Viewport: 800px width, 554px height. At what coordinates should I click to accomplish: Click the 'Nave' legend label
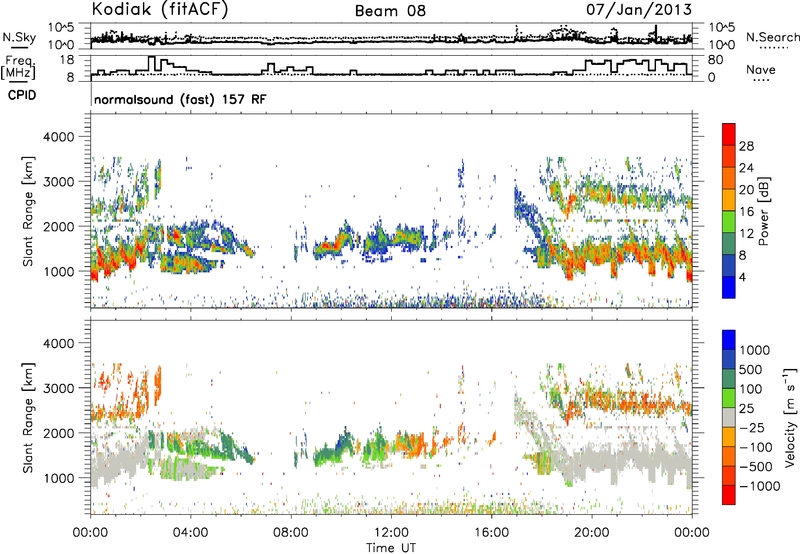click(x=761, y=69)
